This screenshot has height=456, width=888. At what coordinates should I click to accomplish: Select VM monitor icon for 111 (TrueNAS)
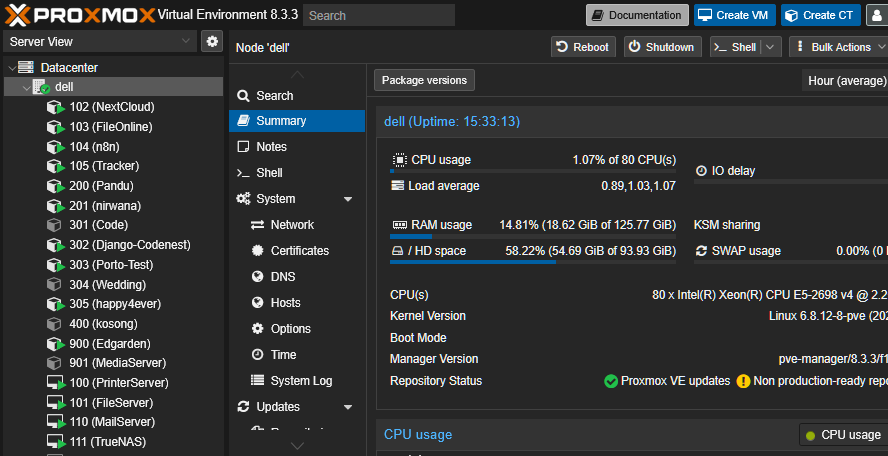[x=56, y=442]
